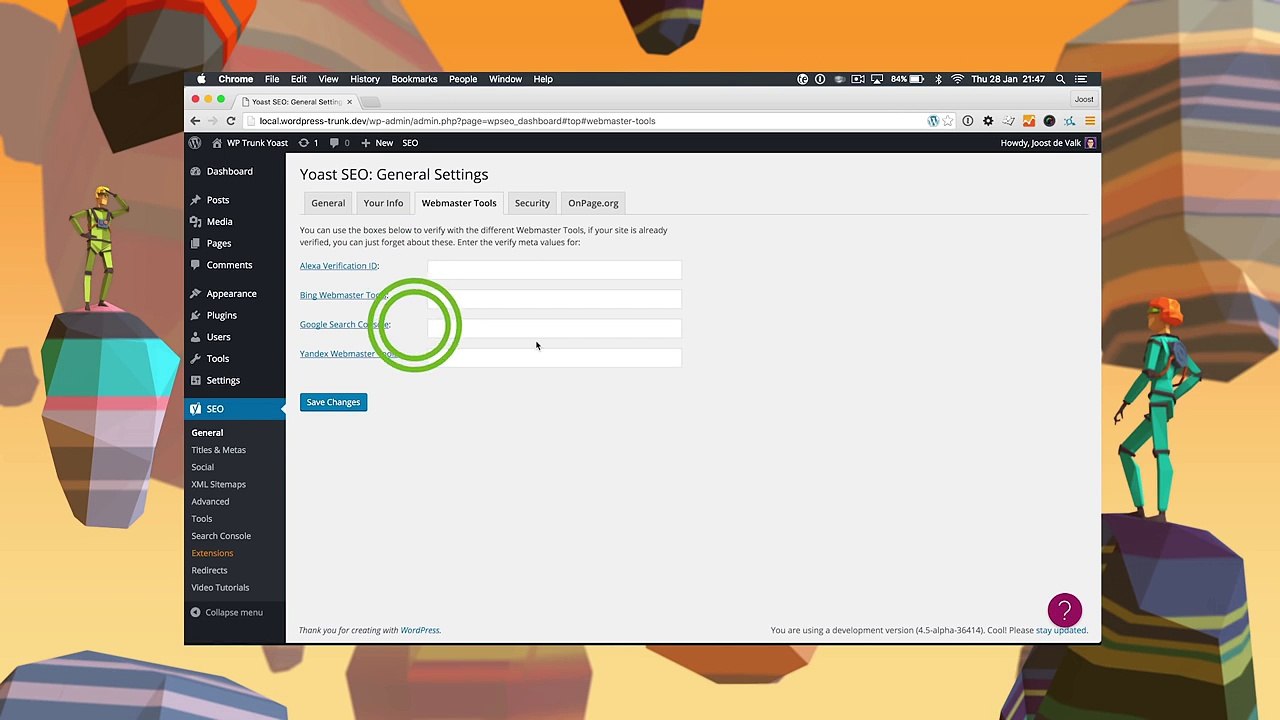
Task: Click the stay updated link
Action: (1060, 630)
